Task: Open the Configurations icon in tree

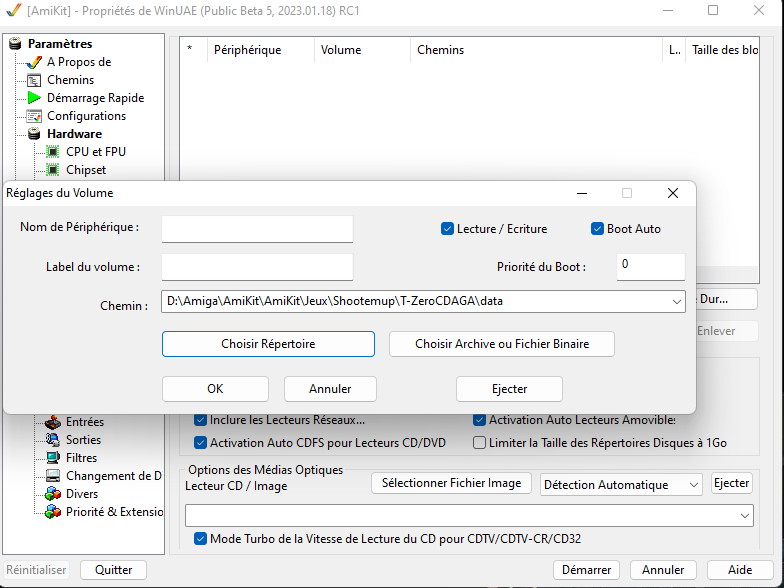Action: 34,116
